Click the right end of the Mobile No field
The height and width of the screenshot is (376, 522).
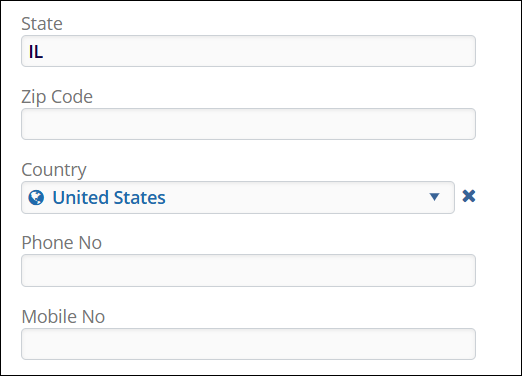(x=460, y=344)
